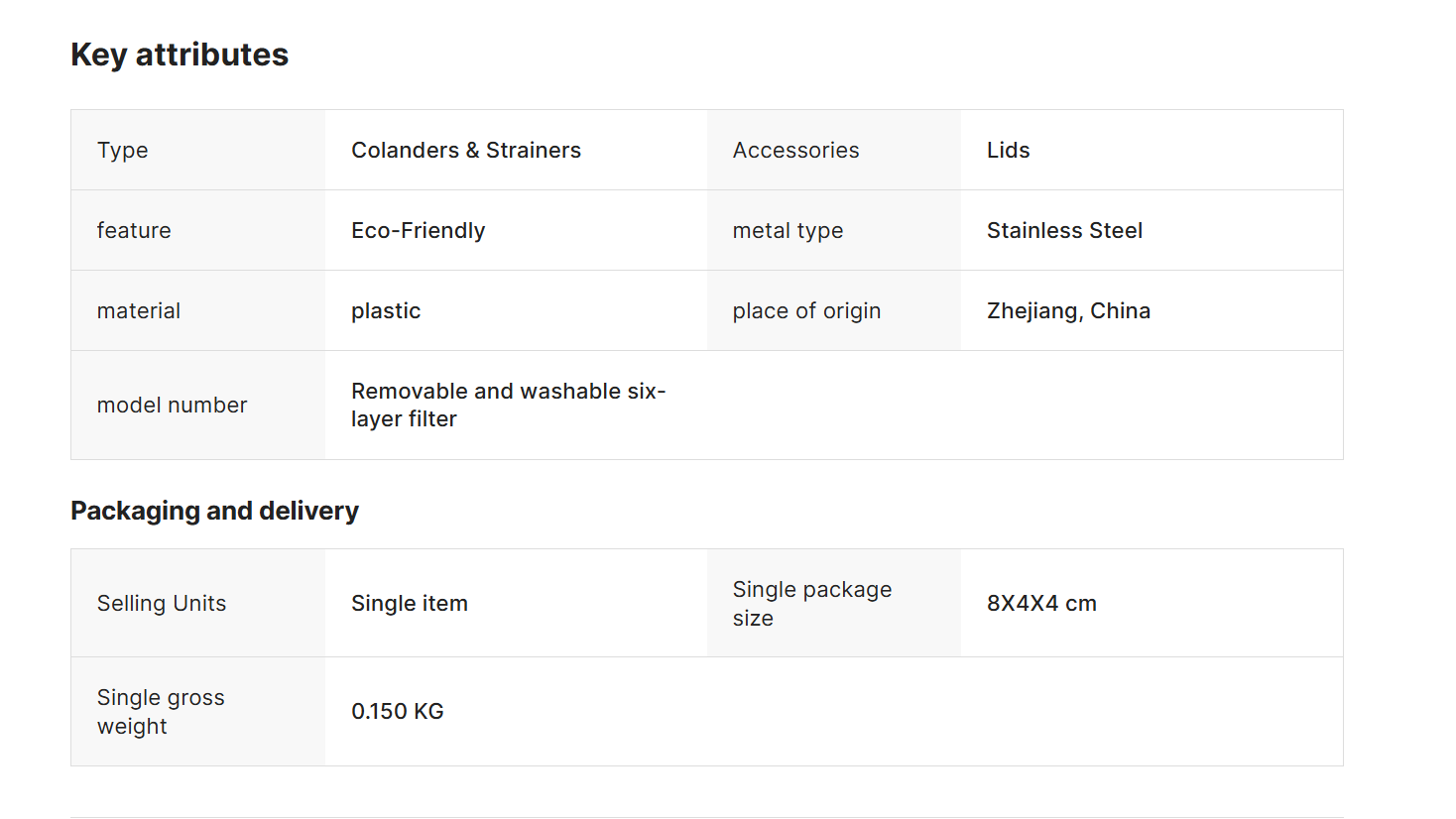
Task: Click the Eco-Friendly value
Action: pos(419,230)
